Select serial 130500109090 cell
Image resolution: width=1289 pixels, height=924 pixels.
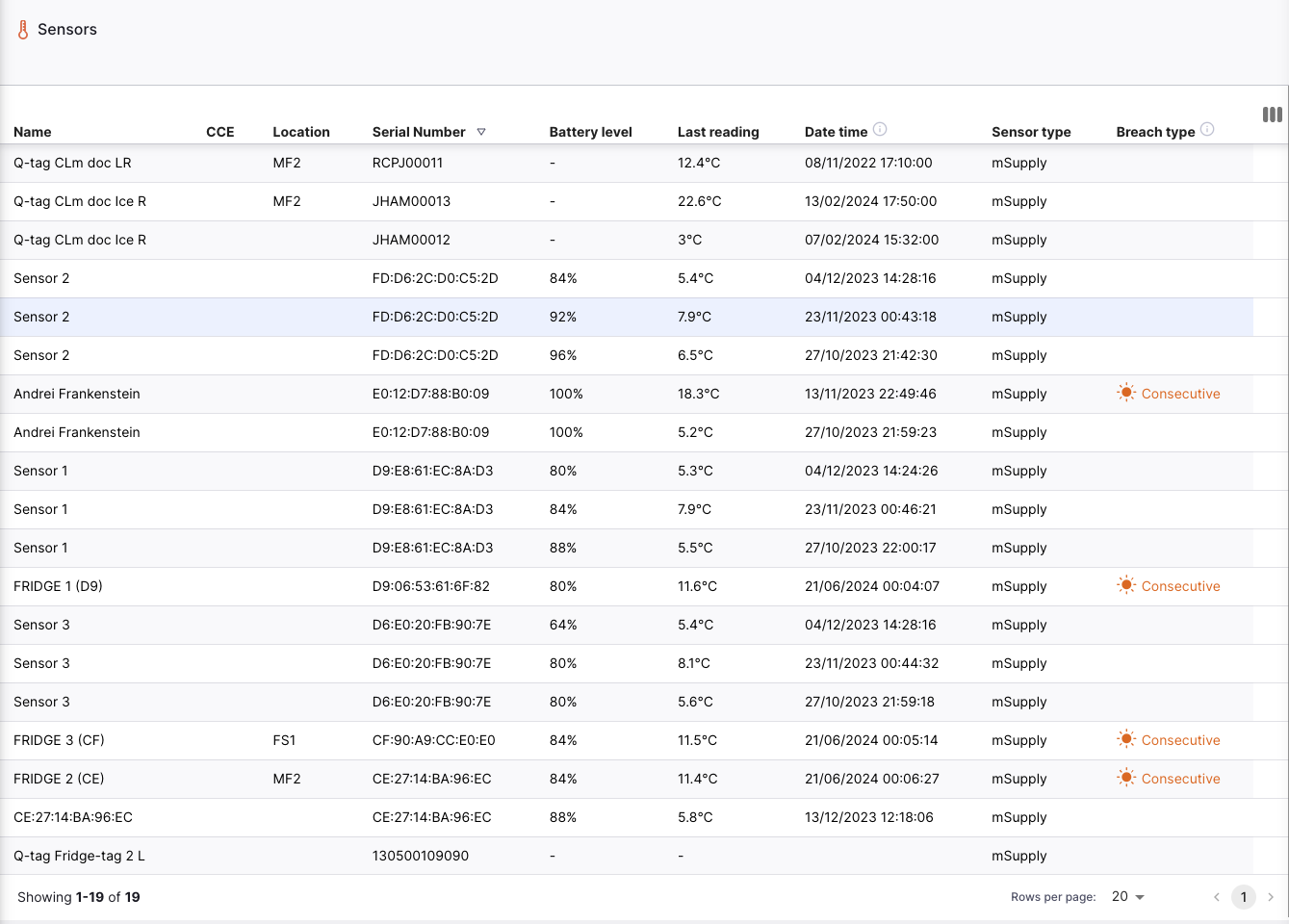(421, 856)
